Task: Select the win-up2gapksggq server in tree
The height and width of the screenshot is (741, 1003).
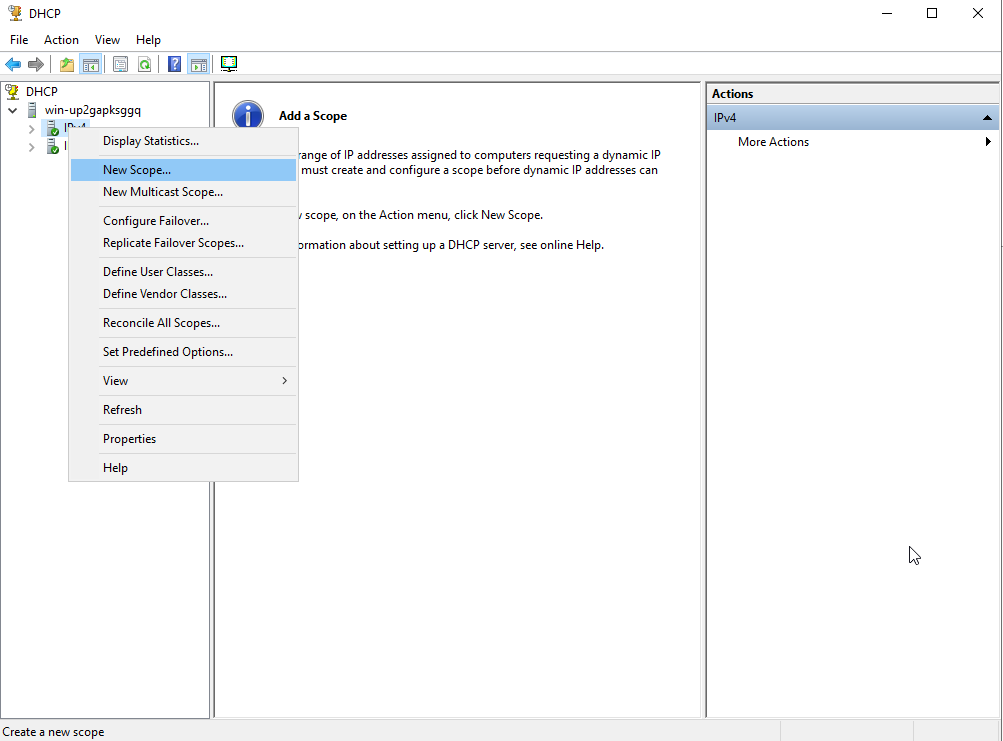Action: [x=93, y=110]
